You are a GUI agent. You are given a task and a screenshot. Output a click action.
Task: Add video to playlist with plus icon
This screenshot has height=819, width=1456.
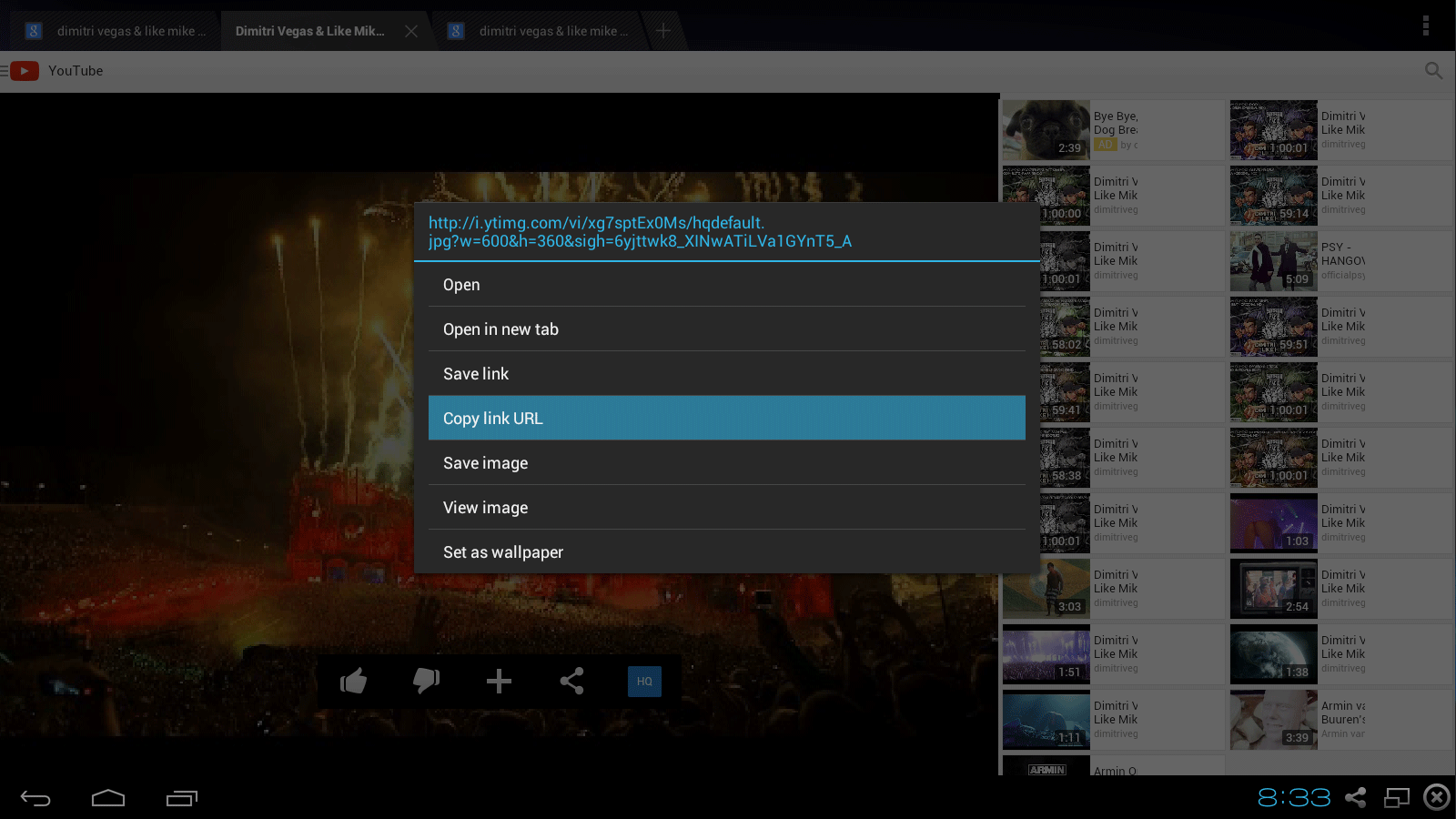pyautogui.click(x=499, y=681)
